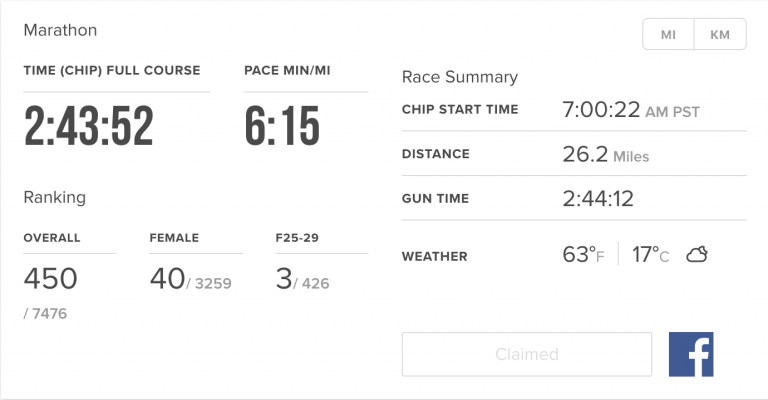Click the chip time 2:43:52
Viewport: 768px width, 400px height.
tap(89, 127)
